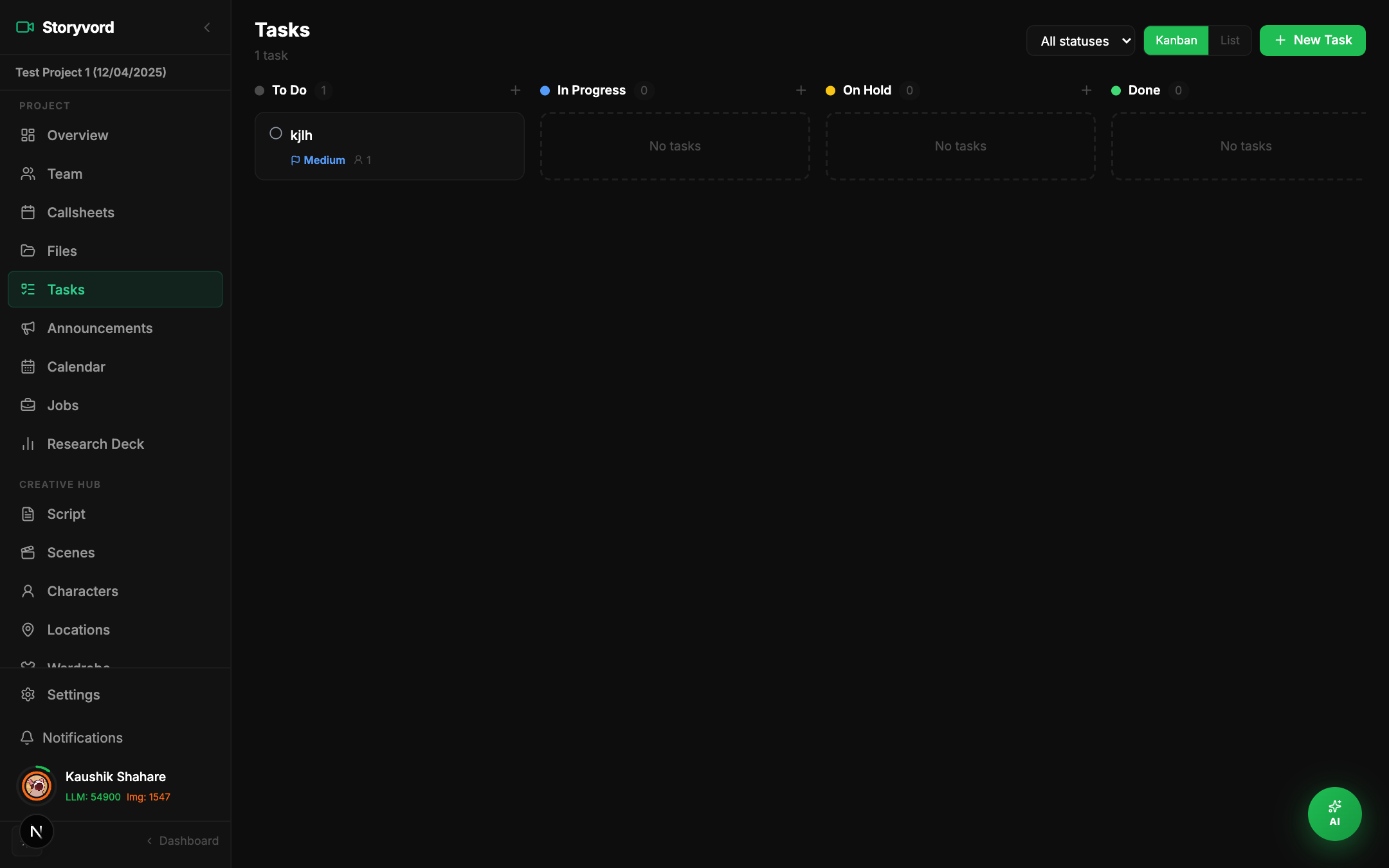Open Settings from the sidebar
Viewport: 1389px width, 868px height.
coord(115,694)
